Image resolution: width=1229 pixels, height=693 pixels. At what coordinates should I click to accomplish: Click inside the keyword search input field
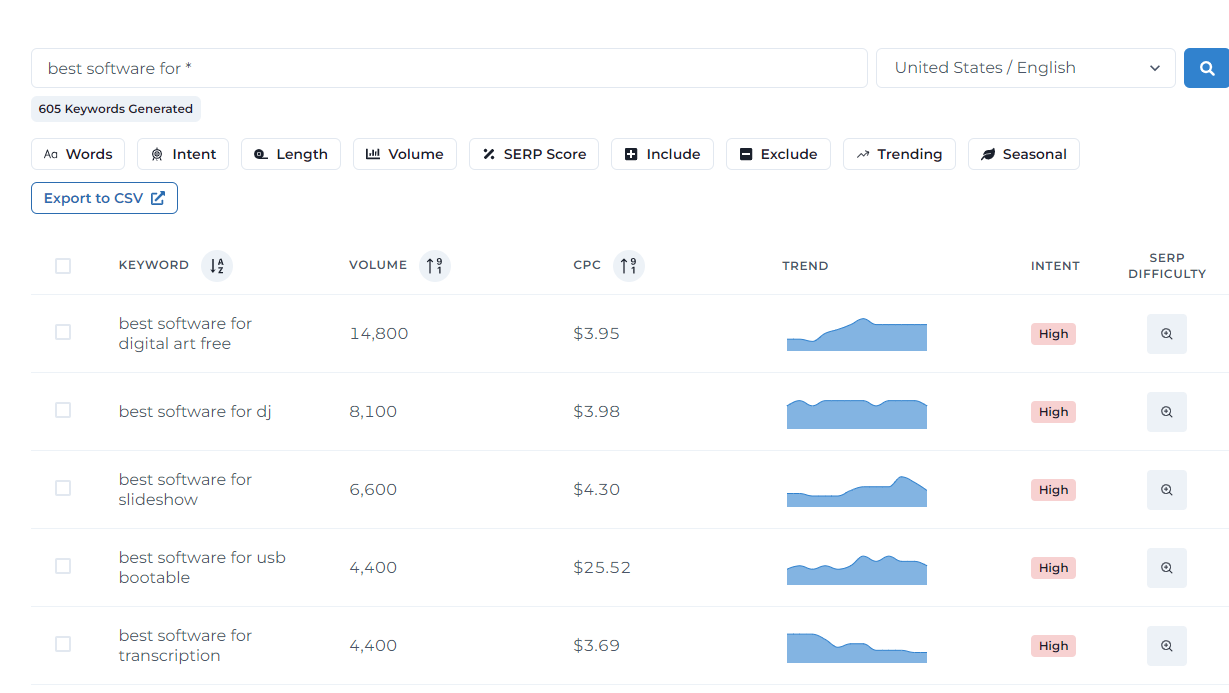click(x=450, y=67)
